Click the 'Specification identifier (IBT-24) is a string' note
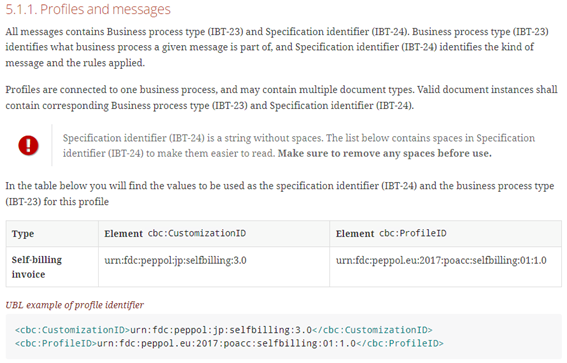 [x=299, y=146]
